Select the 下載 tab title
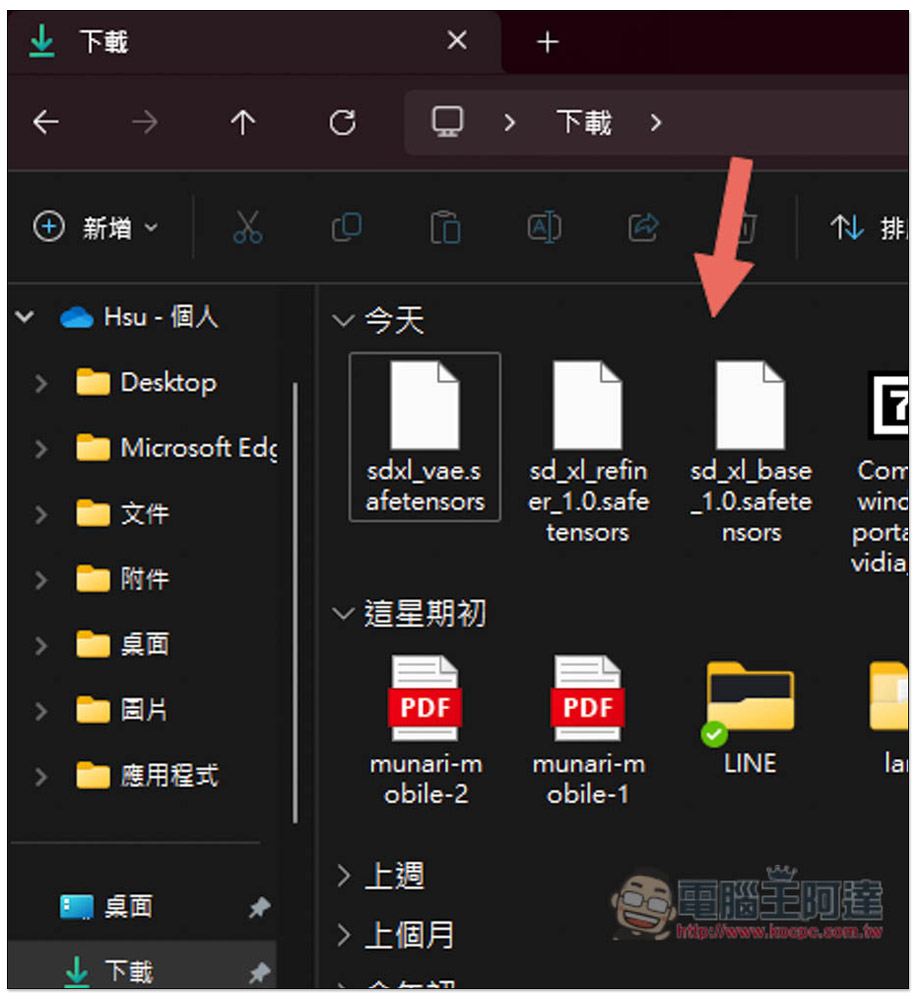This screenshot has height=1000, width=916. click(x=104, y=42)
